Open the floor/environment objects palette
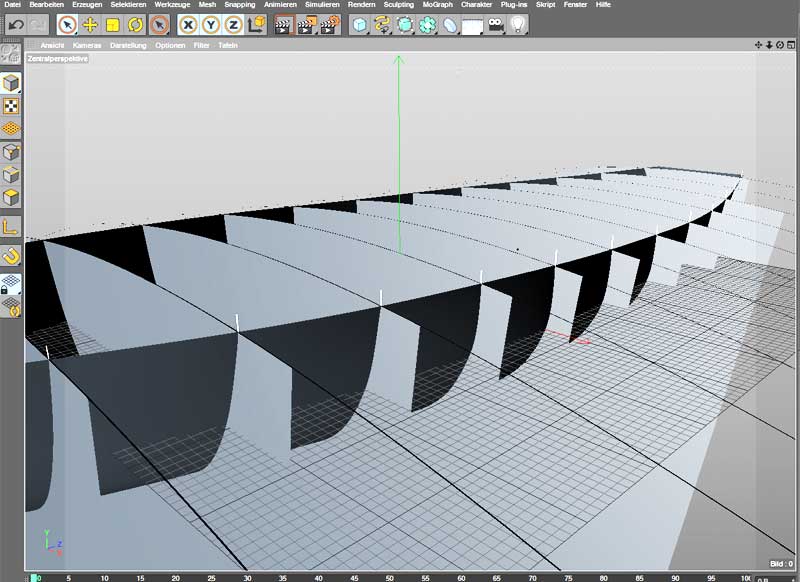 click(x=472, y=25)
